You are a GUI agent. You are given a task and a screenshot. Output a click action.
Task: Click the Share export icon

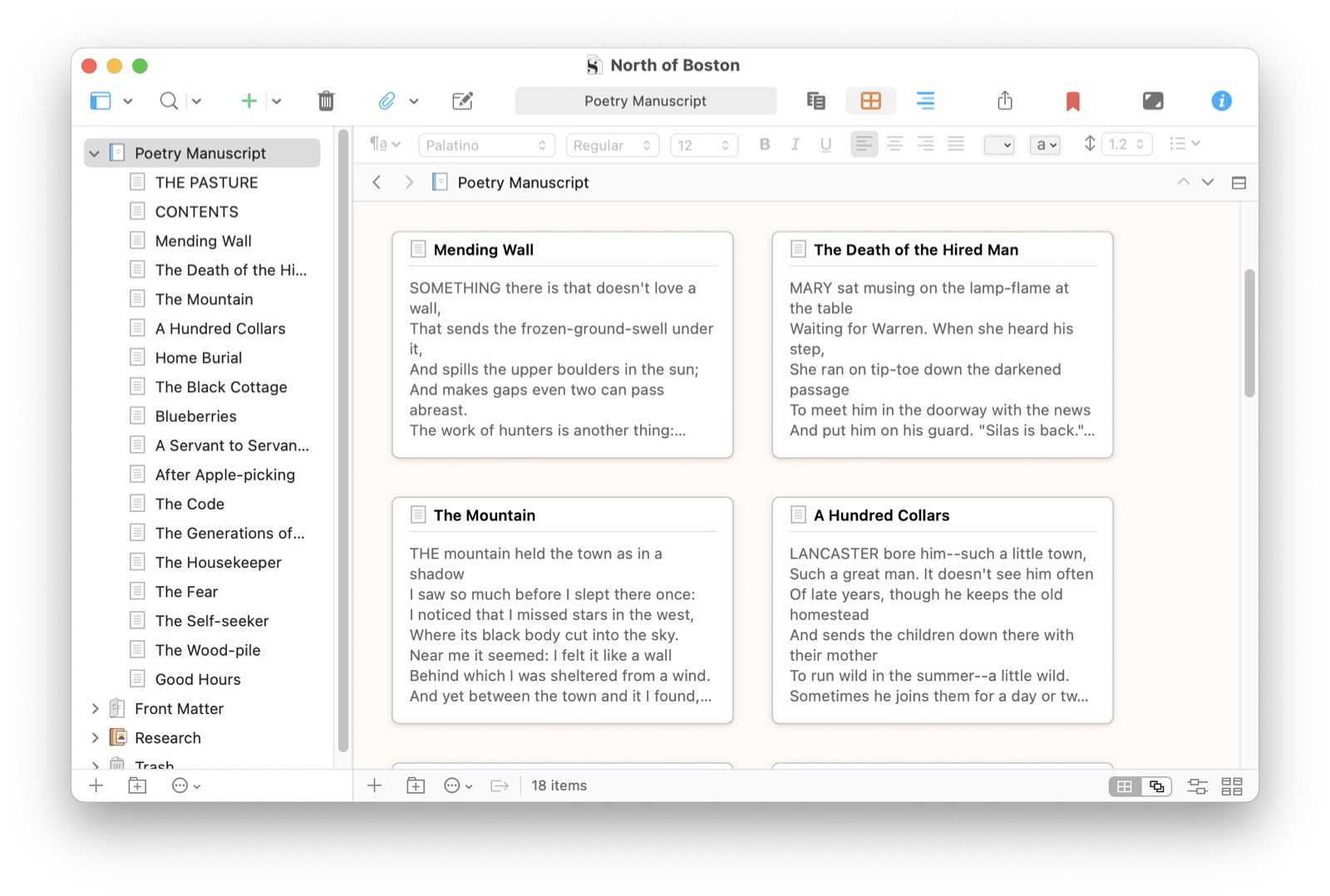(x=1005, y=101)
